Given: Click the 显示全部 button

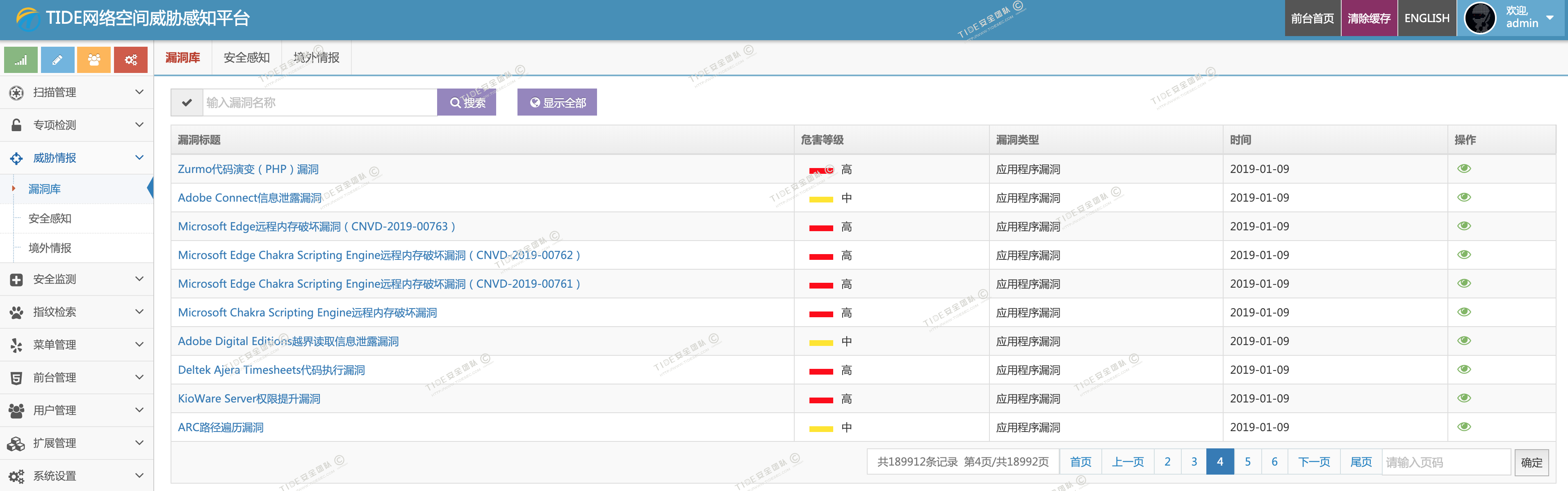Looking at the screenshot, I should (557, 102).
